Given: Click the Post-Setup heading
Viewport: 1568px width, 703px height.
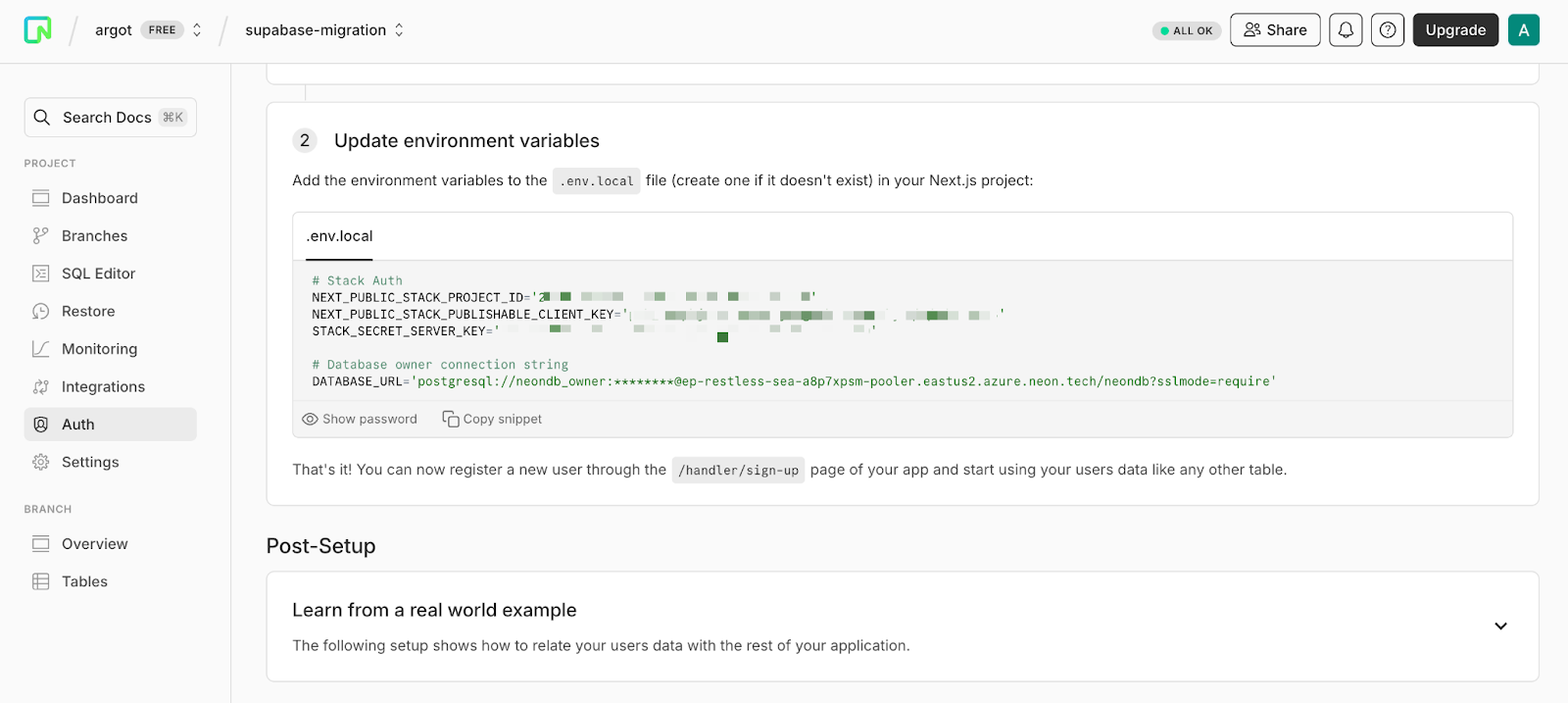Looking at the screenshot, I should [320, 546].
